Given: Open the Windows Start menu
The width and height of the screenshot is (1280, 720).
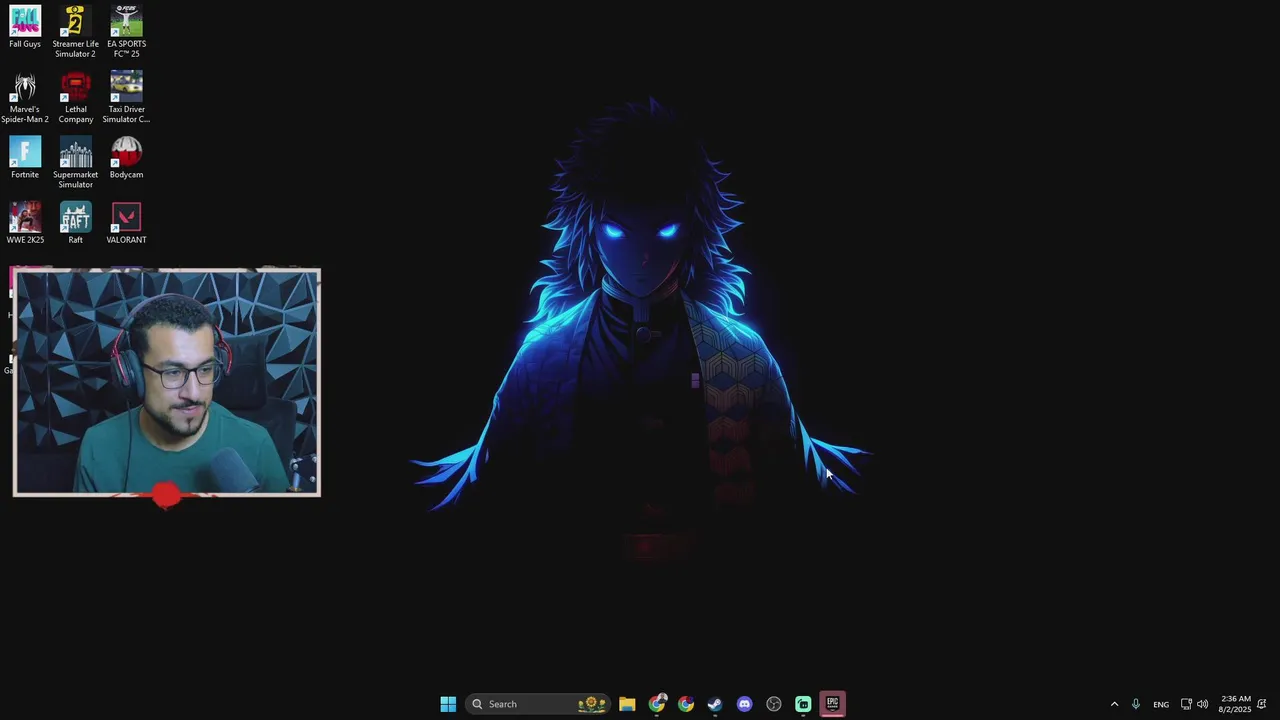Looking at the screenshot, I should [448, 704].
